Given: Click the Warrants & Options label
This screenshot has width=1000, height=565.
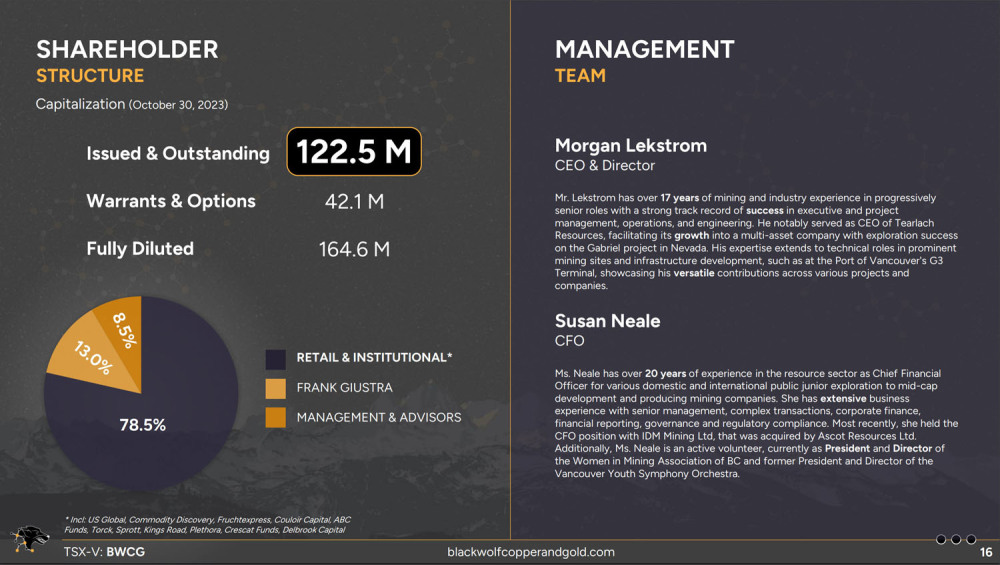Looking at the screenshot, I should point(171,201).
